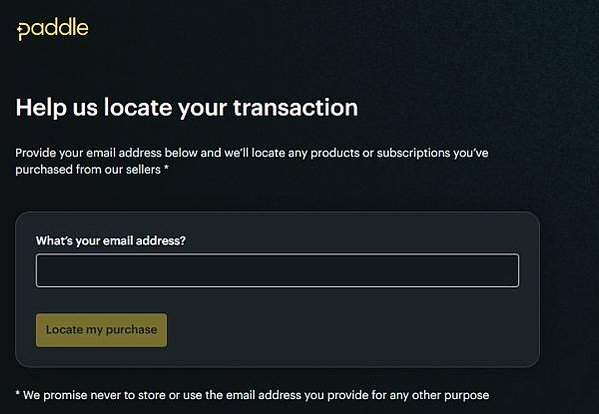Click the "Provide your email address below" paragraph

[252, 161]
